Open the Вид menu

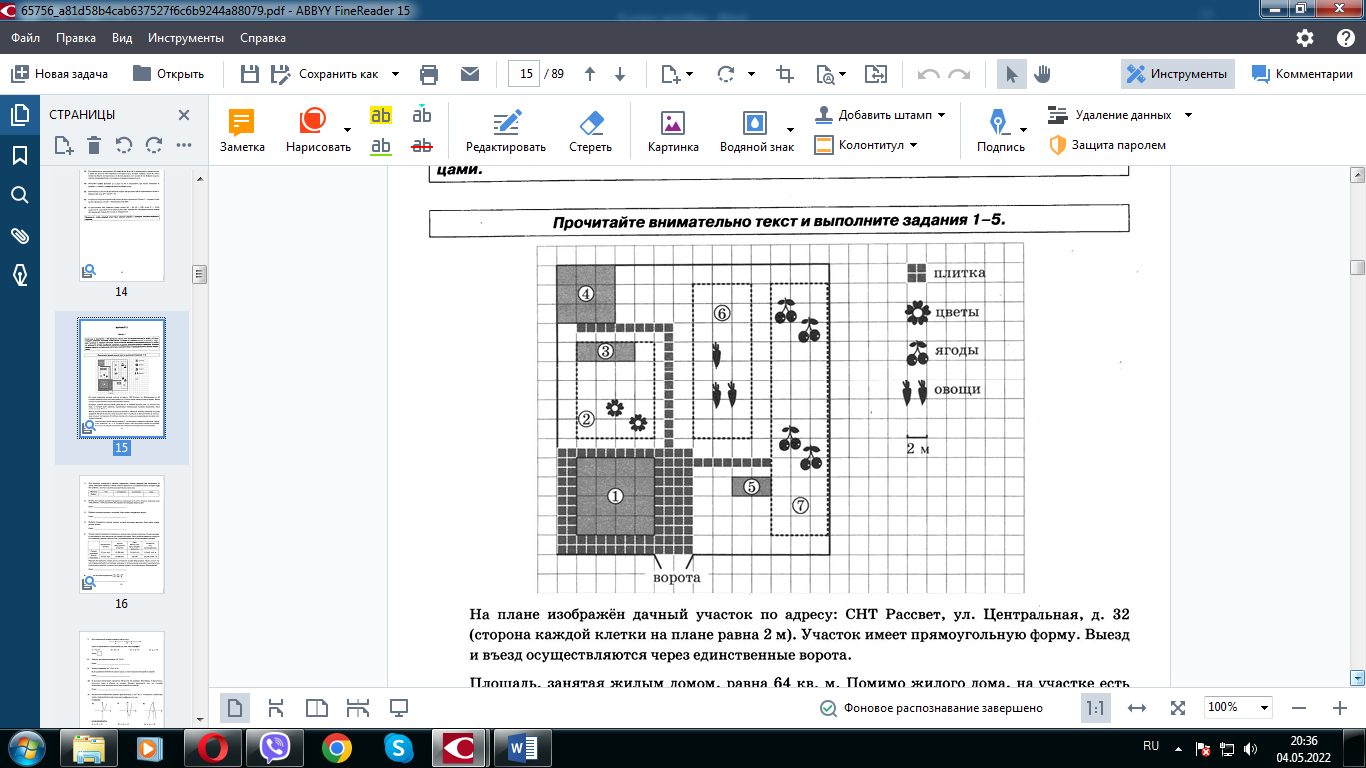(x=122, y=38)
